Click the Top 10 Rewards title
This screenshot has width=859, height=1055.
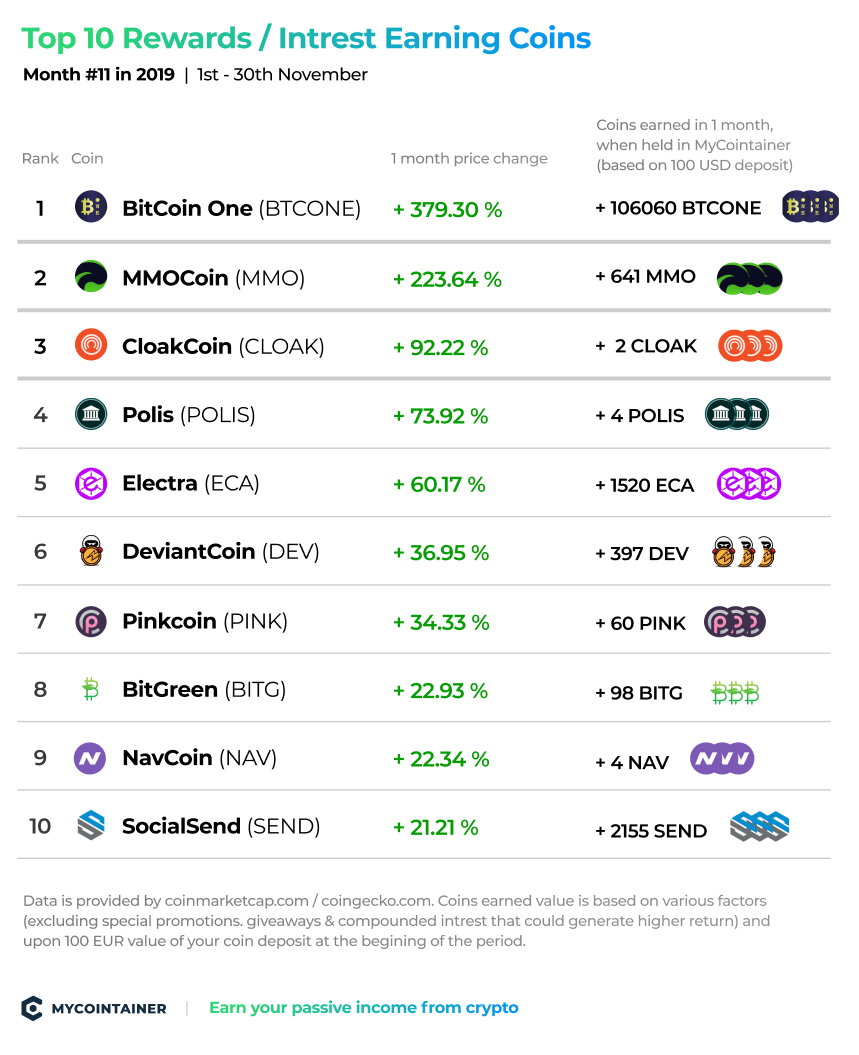click(x=137, y=38)
